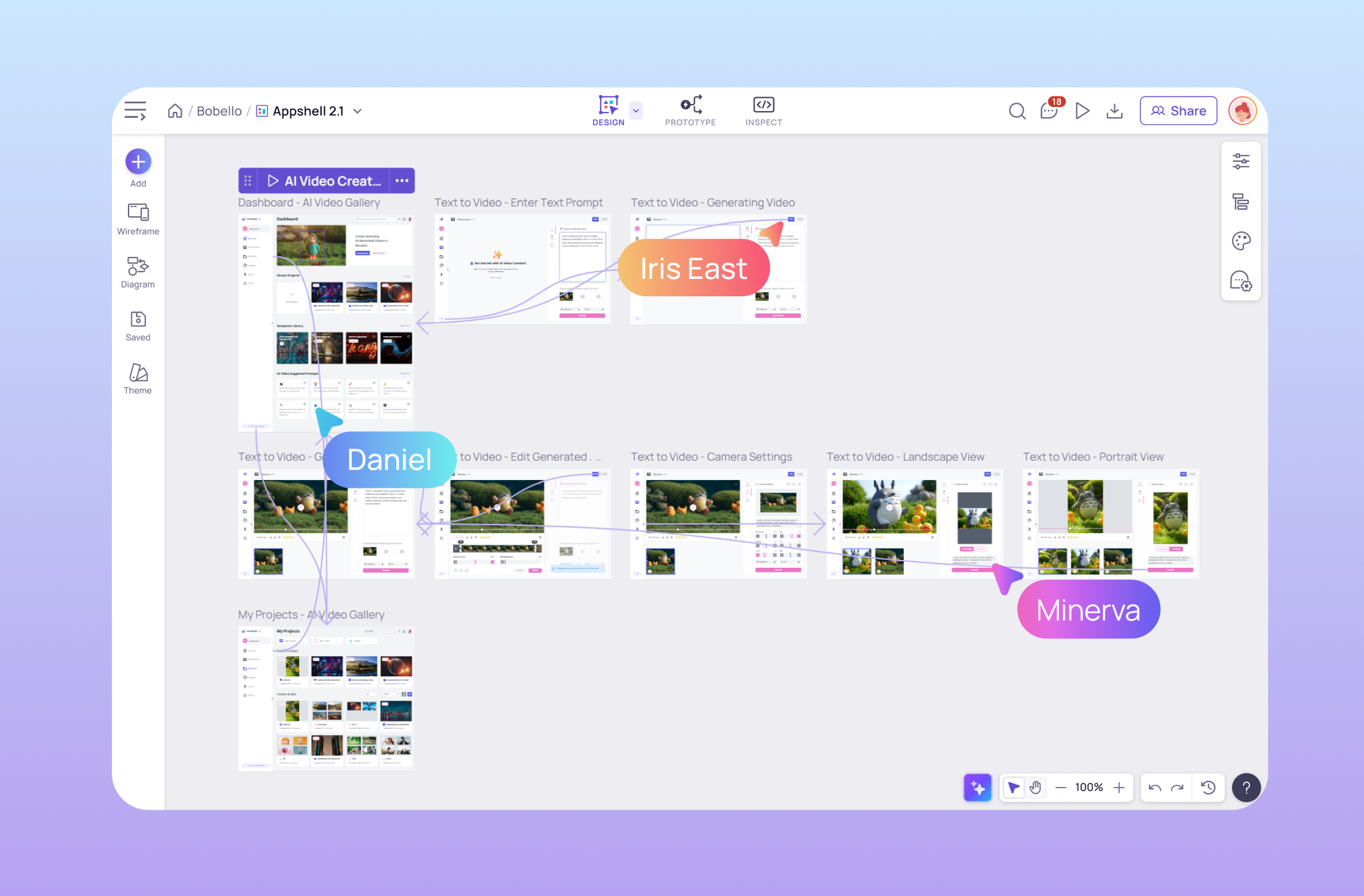
Task: Zoom in using the plus control
Action: click(1121, 787)
